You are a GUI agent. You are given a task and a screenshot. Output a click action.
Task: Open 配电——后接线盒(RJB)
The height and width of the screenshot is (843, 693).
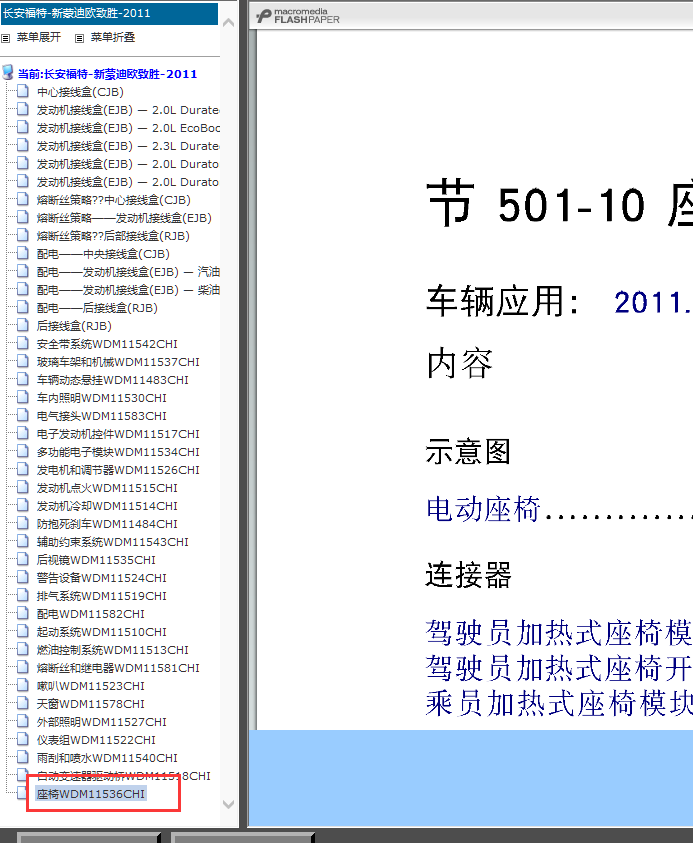pos(97,308)
